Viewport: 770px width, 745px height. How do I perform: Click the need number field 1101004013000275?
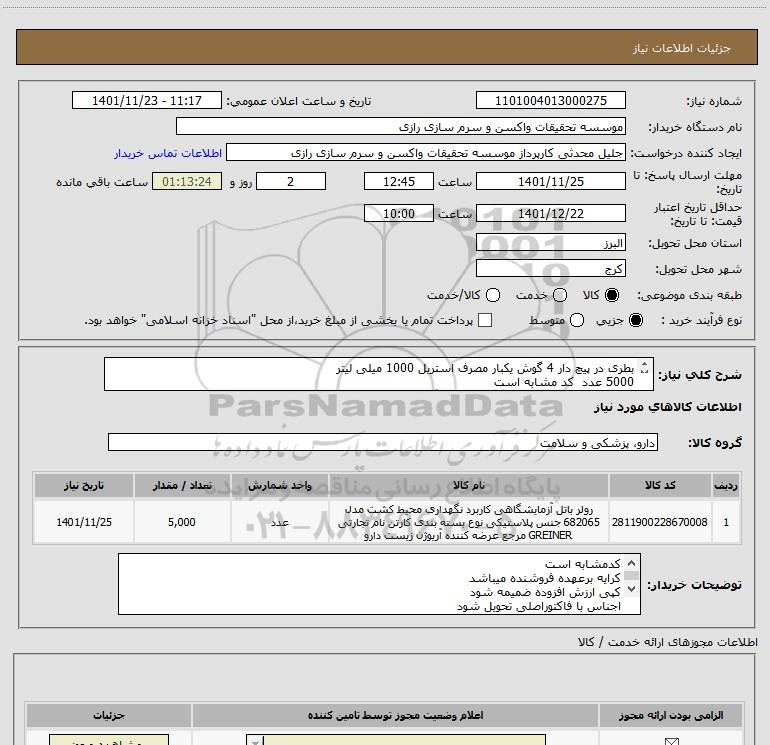pyautogui.click(x=550, y=100)
